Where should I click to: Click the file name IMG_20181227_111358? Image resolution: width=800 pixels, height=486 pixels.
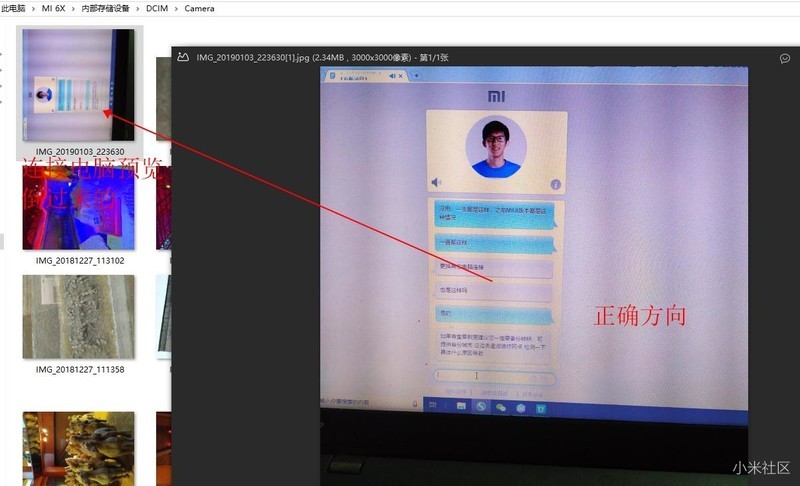coord(80,369)
